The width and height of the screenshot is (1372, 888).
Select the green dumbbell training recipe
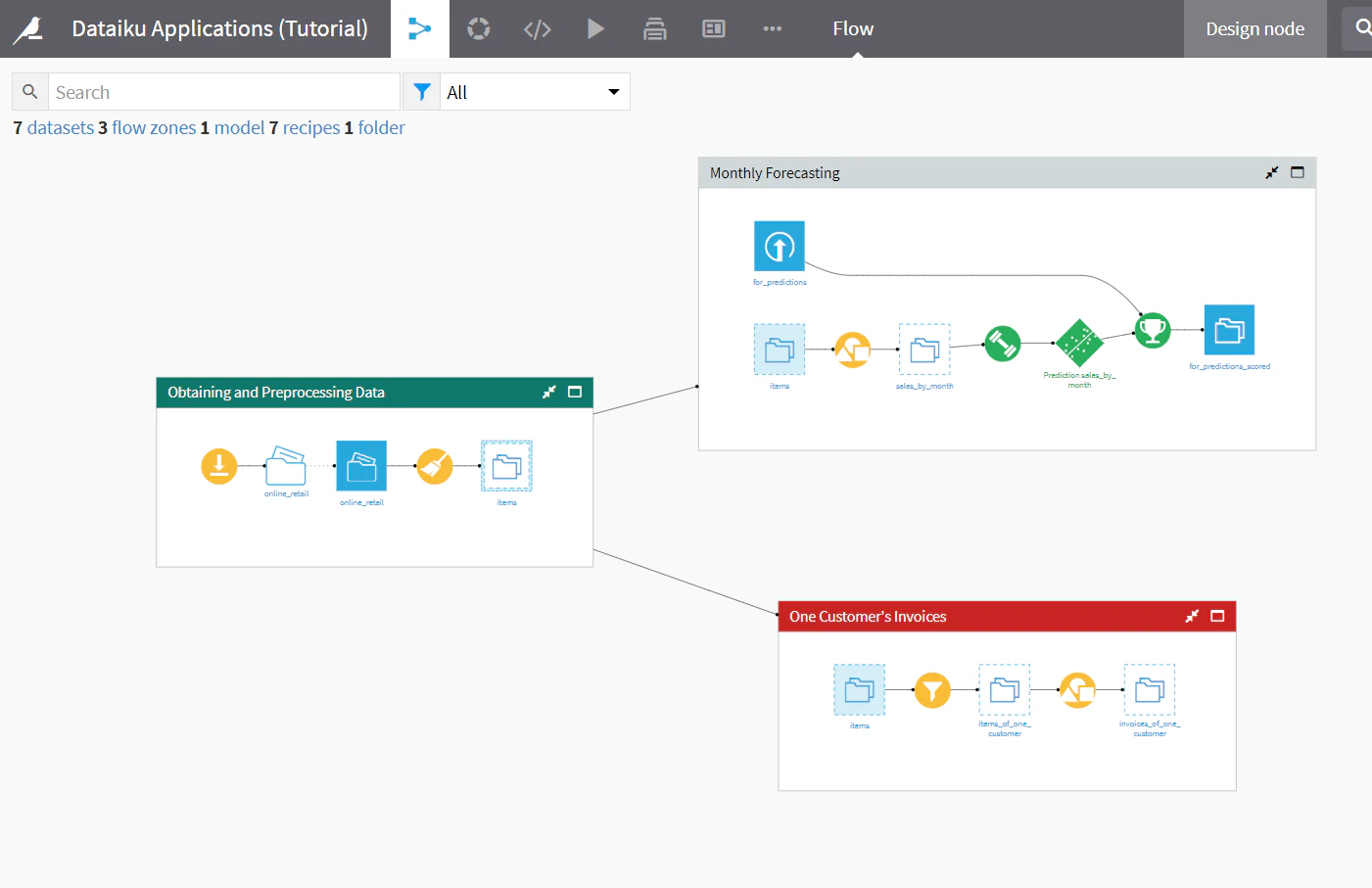tap(1002, 344)
